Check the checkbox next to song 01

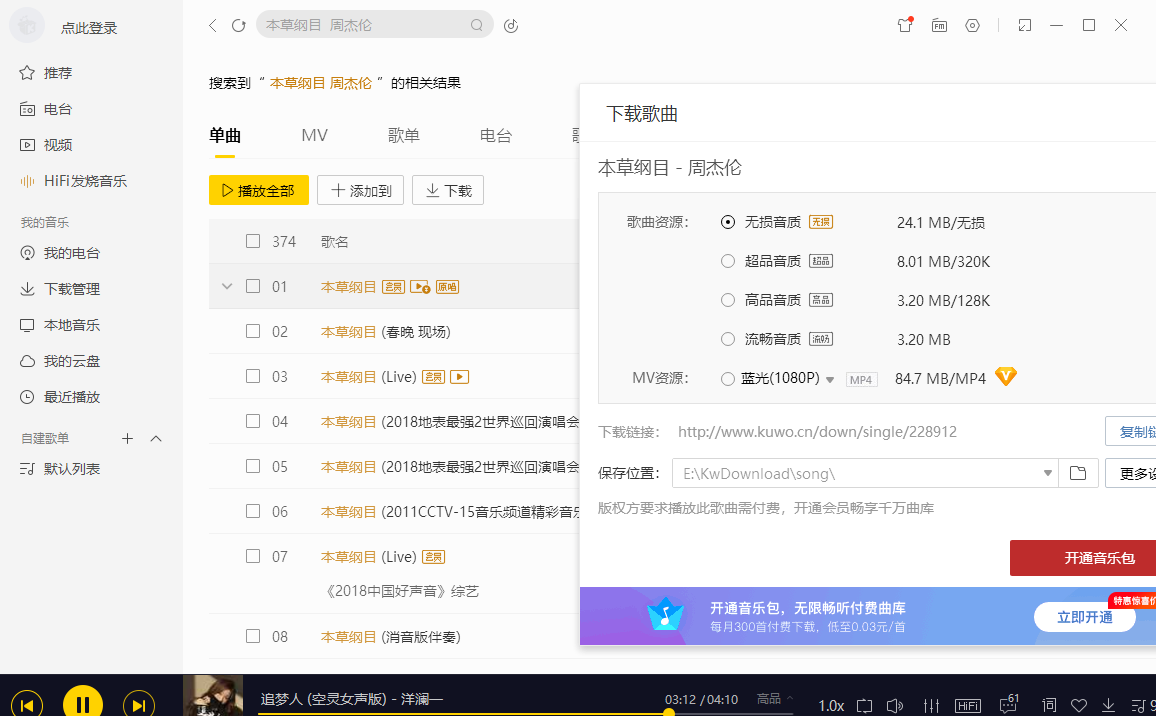point(253,285)
